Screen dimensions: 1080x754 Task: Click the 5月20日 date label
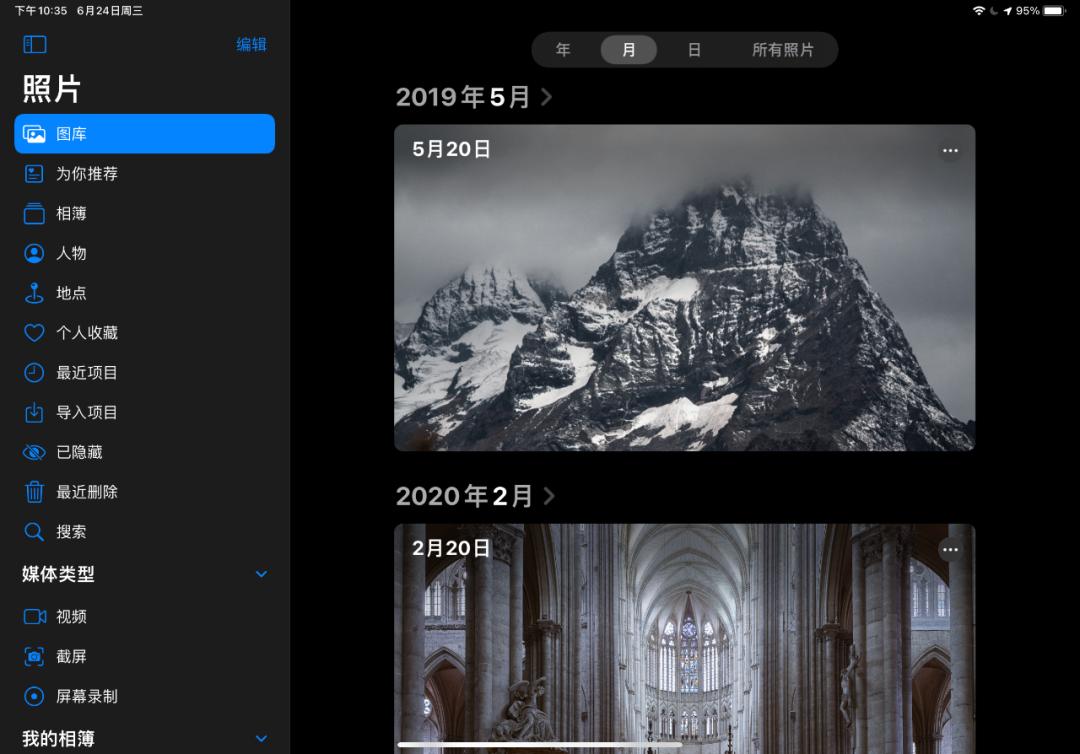coord(451,149)
